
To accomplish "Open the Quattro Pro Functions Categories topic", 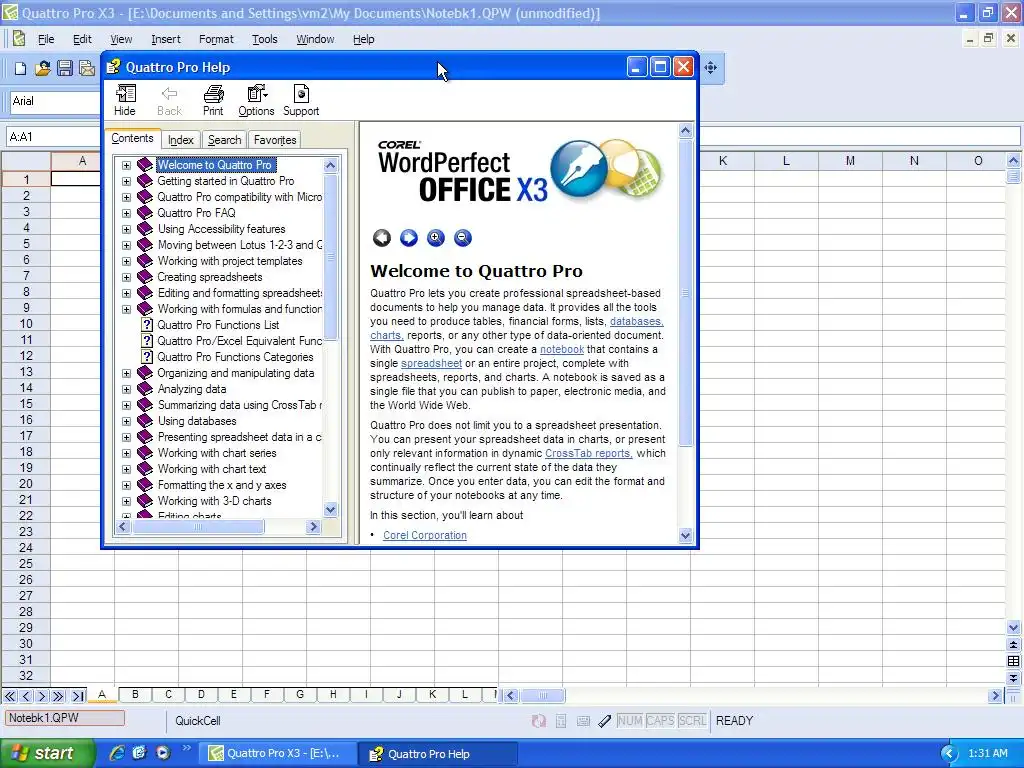I will pyautogui.click(x=235, y=357).
